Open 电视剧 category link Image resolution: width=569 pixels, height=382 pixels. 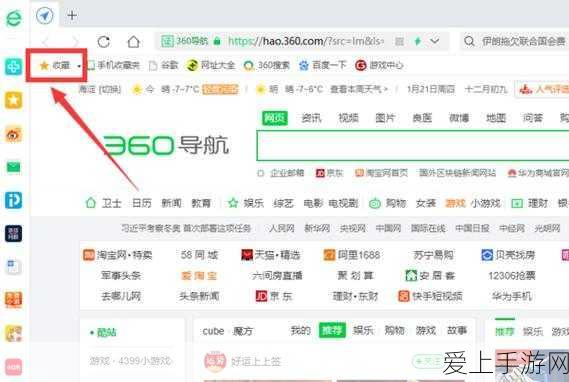tap(343, 203)
